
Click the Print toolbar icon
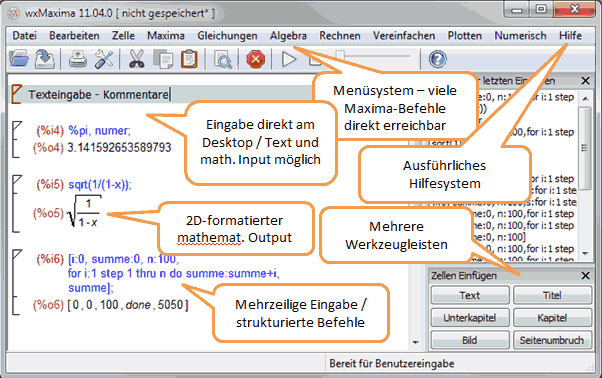coord(78,59)
